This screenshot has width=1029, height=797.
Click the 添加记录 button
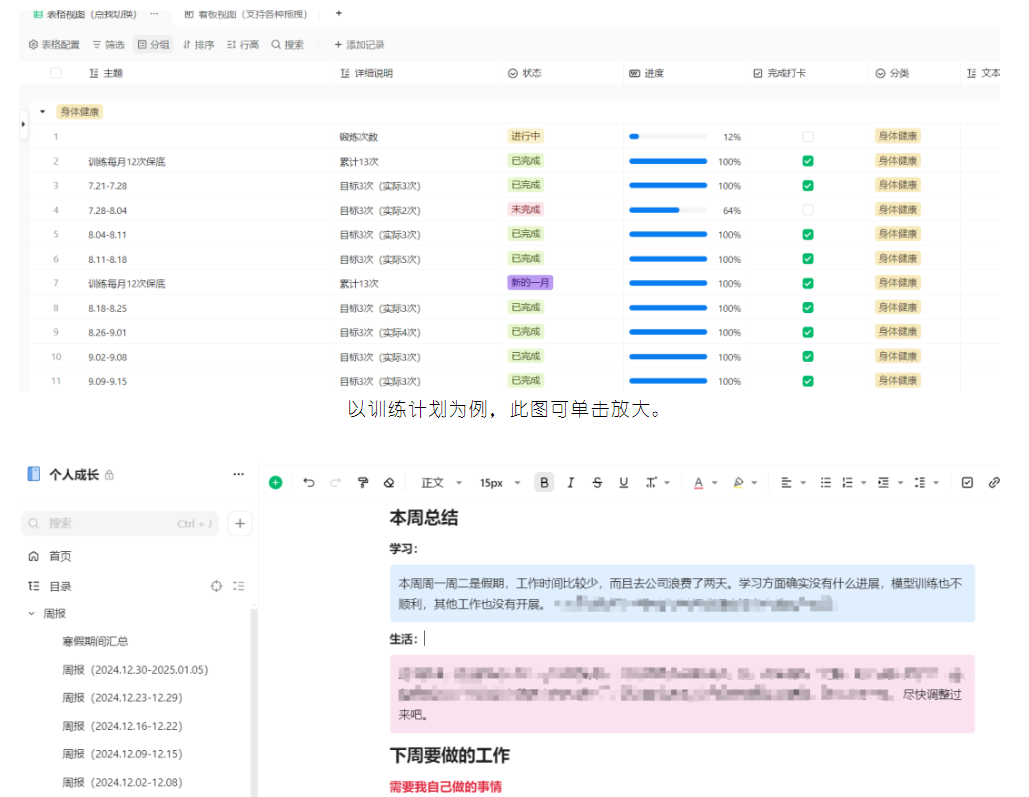coord(358,45)
